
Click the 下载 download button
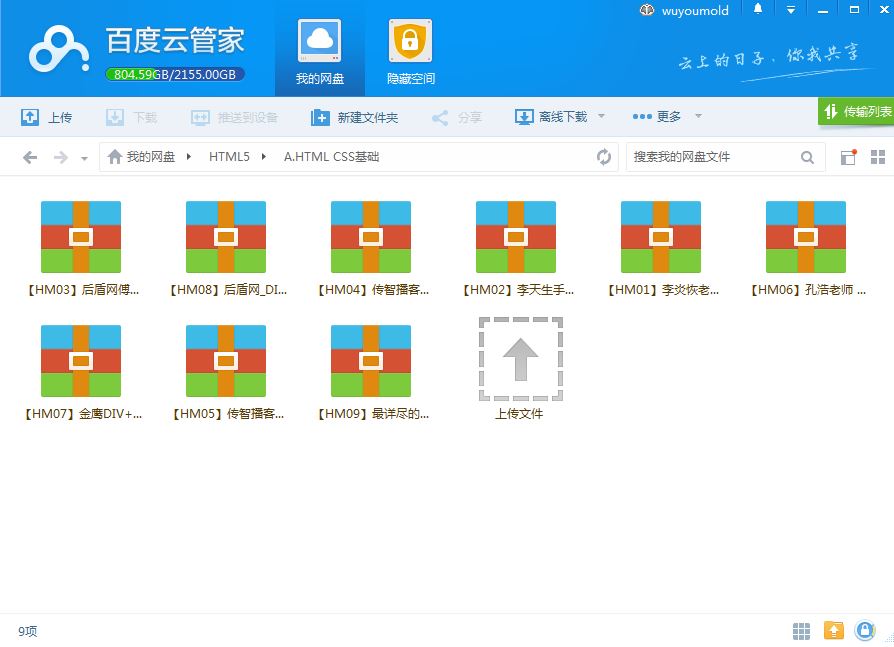click(x=132, y=117)
